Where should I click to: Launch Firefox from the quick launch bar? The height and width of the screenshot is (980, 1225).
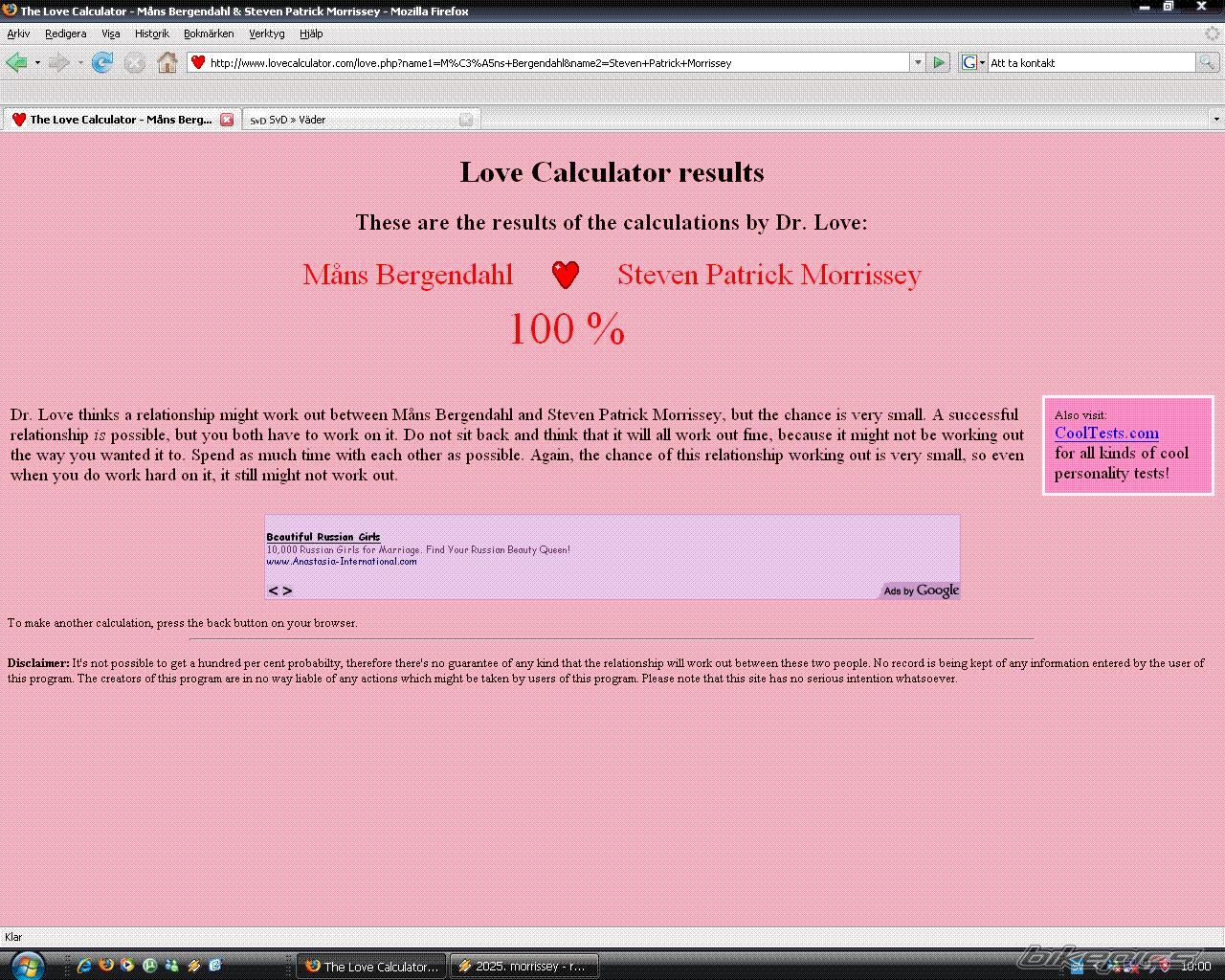[x=106, y=966]
